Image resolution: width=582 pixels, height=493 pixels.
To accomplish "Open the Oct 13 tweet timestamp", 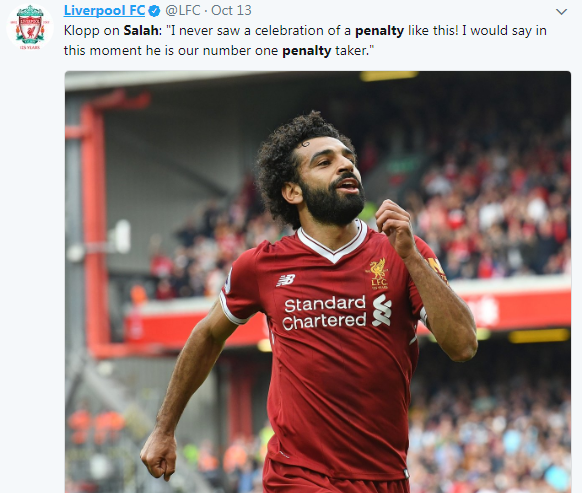I will pos(231,10).
